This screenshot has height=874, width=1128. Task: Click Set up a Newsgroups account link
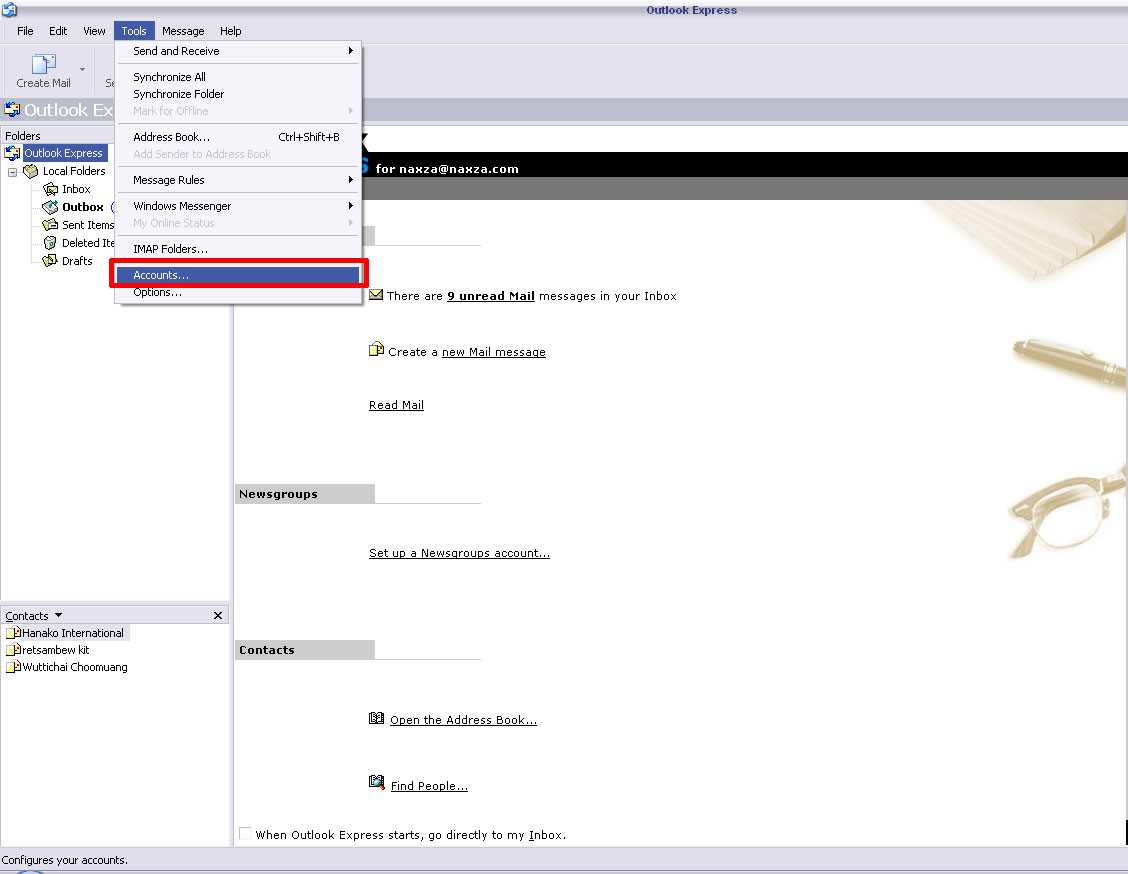(459, 552)
